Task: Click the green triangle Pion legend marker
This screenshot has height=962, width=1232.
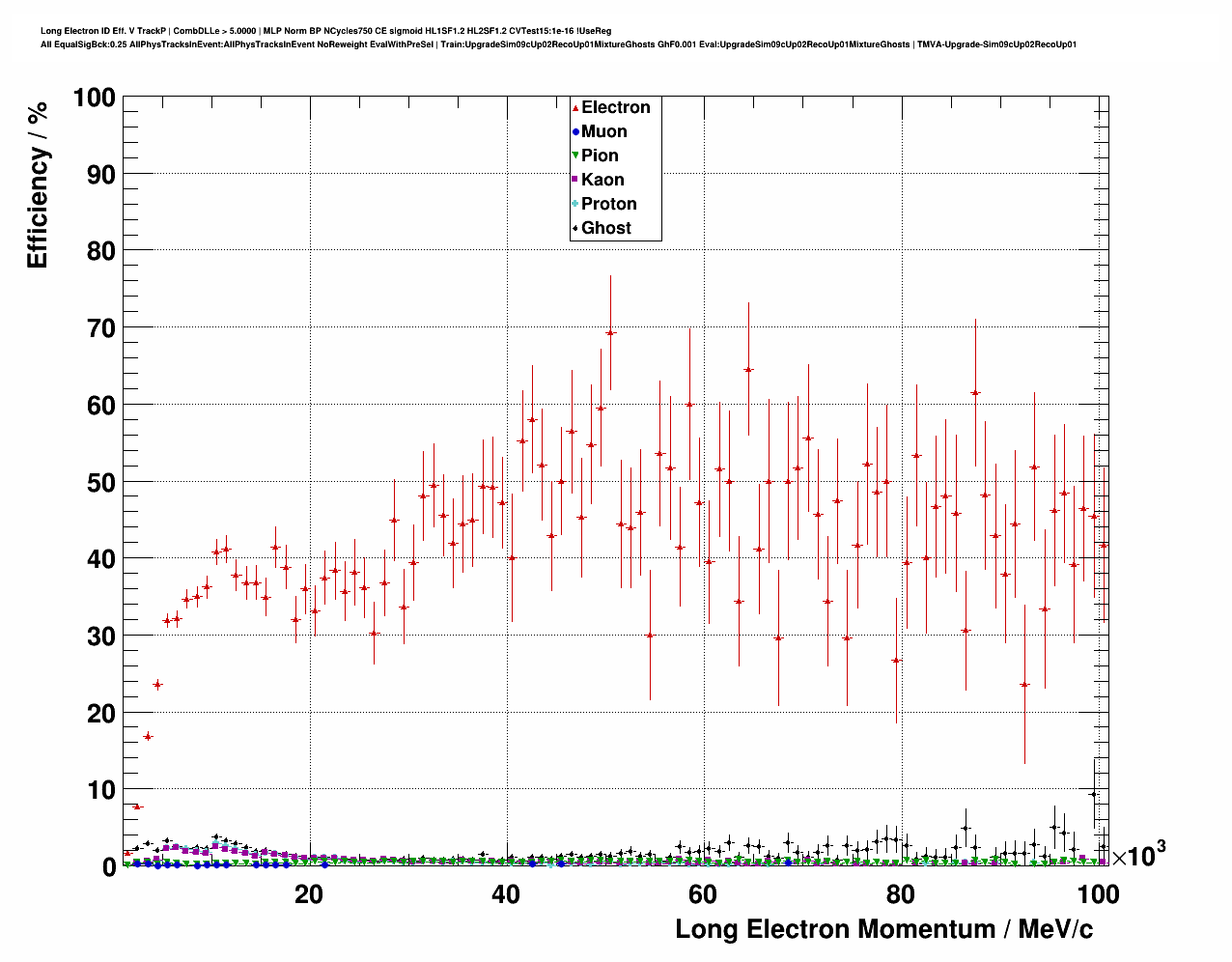Action: (576, 156)
